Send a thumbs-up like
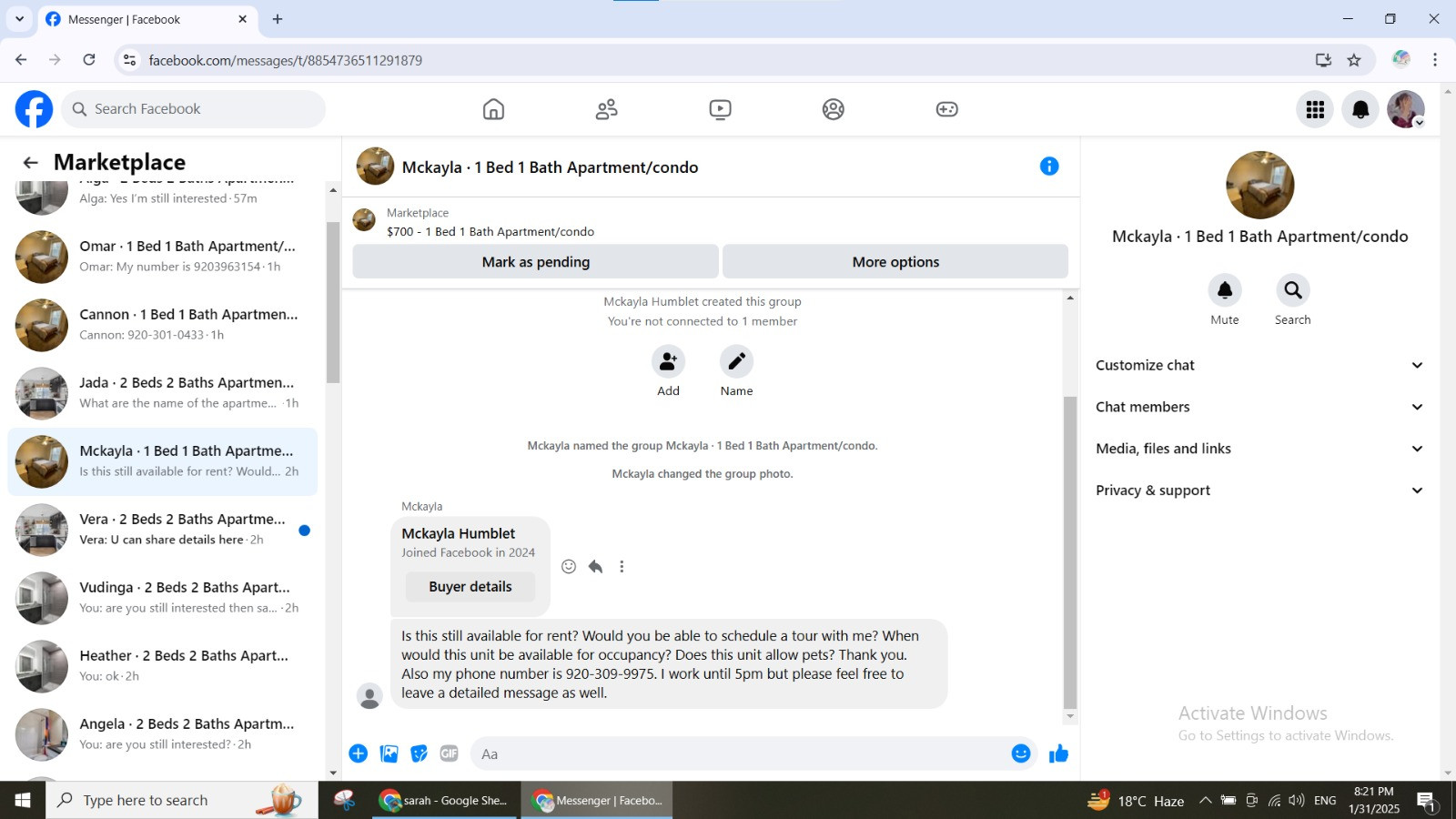This screenshot has height=819, width=1456. point(1058,753)
